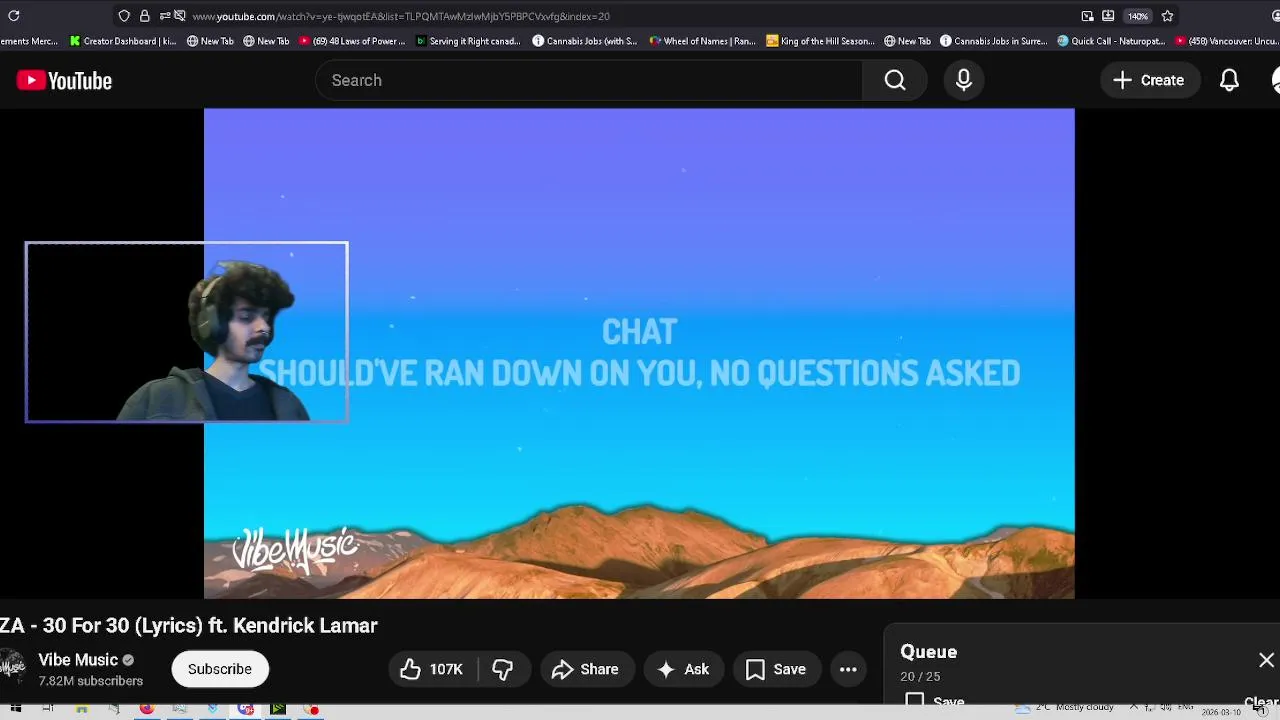1280x720 pixels.
Task: Click the YouTube home logo
Action: (64, 81)
